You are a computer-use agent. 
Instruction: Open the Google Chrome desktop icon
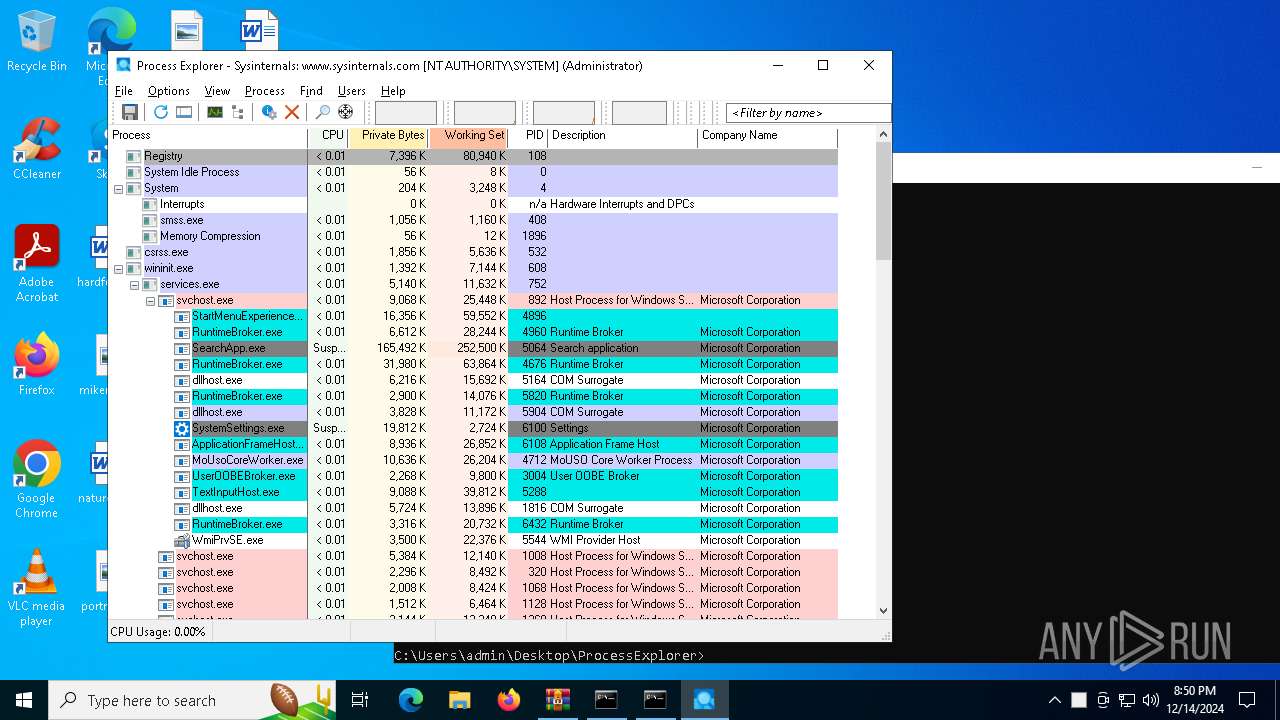(37, 479)
